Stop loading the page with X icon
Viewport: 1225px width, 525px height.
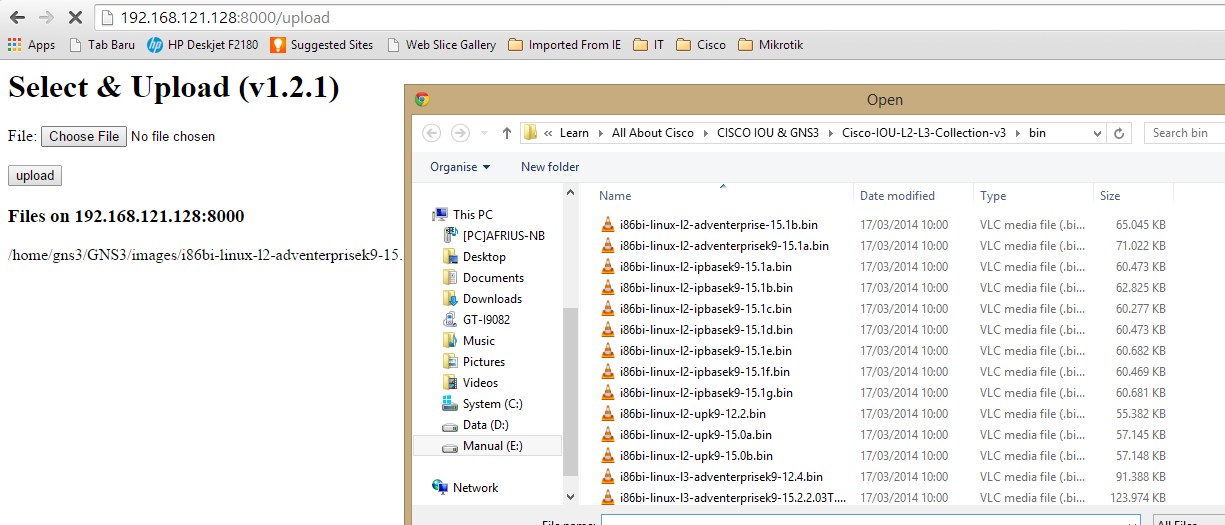coord(75,17)
